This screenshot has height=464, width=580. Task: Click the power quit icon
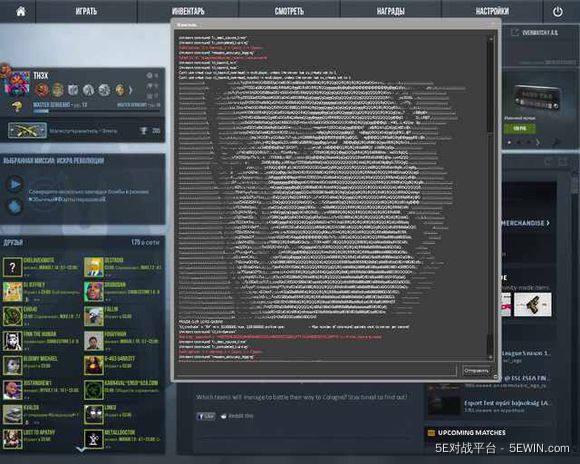coord(558,12)
